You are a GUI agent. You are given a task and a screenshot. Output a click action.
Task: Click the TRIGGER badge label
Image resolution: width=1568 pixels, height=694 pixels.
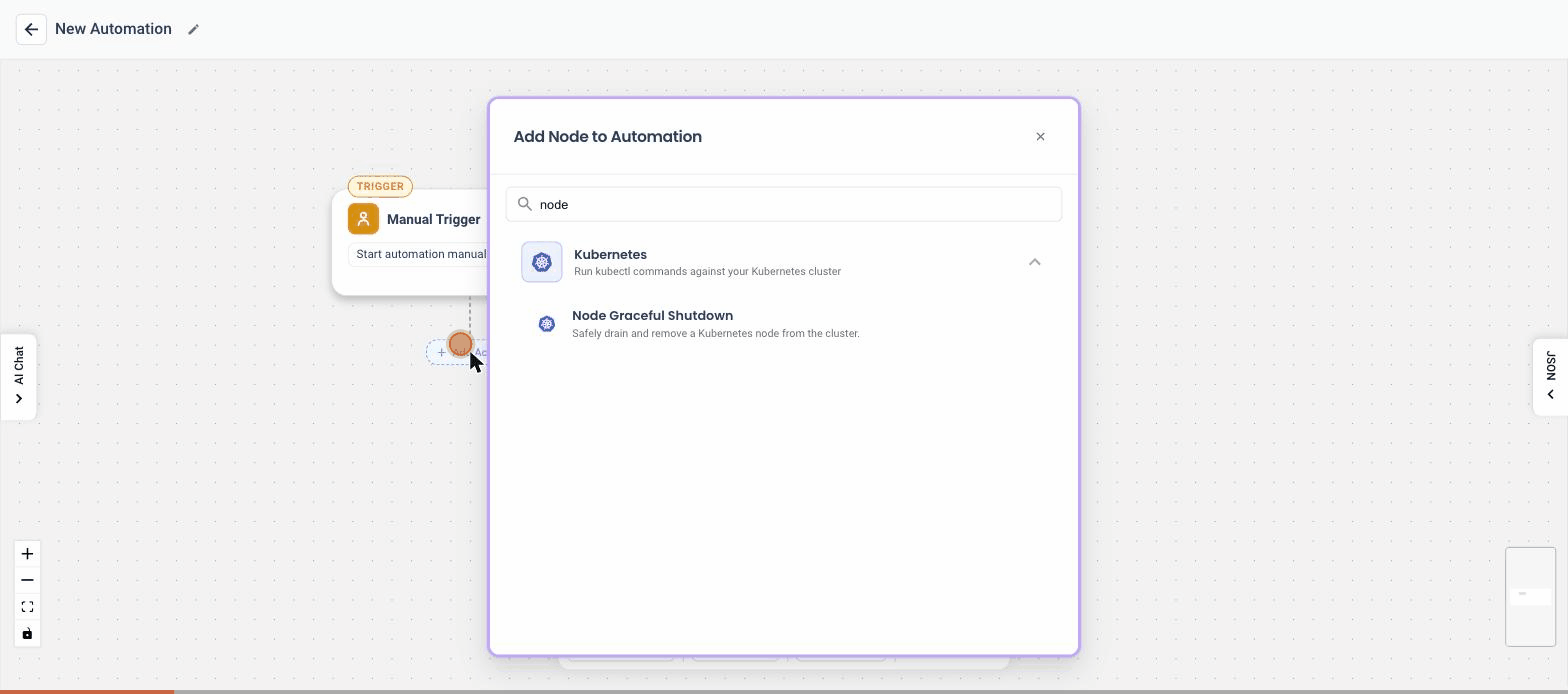click(x=380, y=186)
